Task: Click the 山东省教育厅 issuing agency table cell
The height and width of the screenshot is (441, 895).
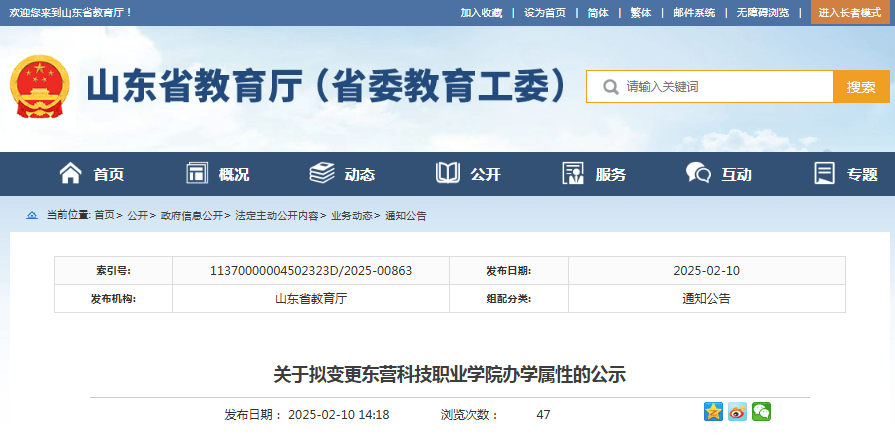Action: 311,298
